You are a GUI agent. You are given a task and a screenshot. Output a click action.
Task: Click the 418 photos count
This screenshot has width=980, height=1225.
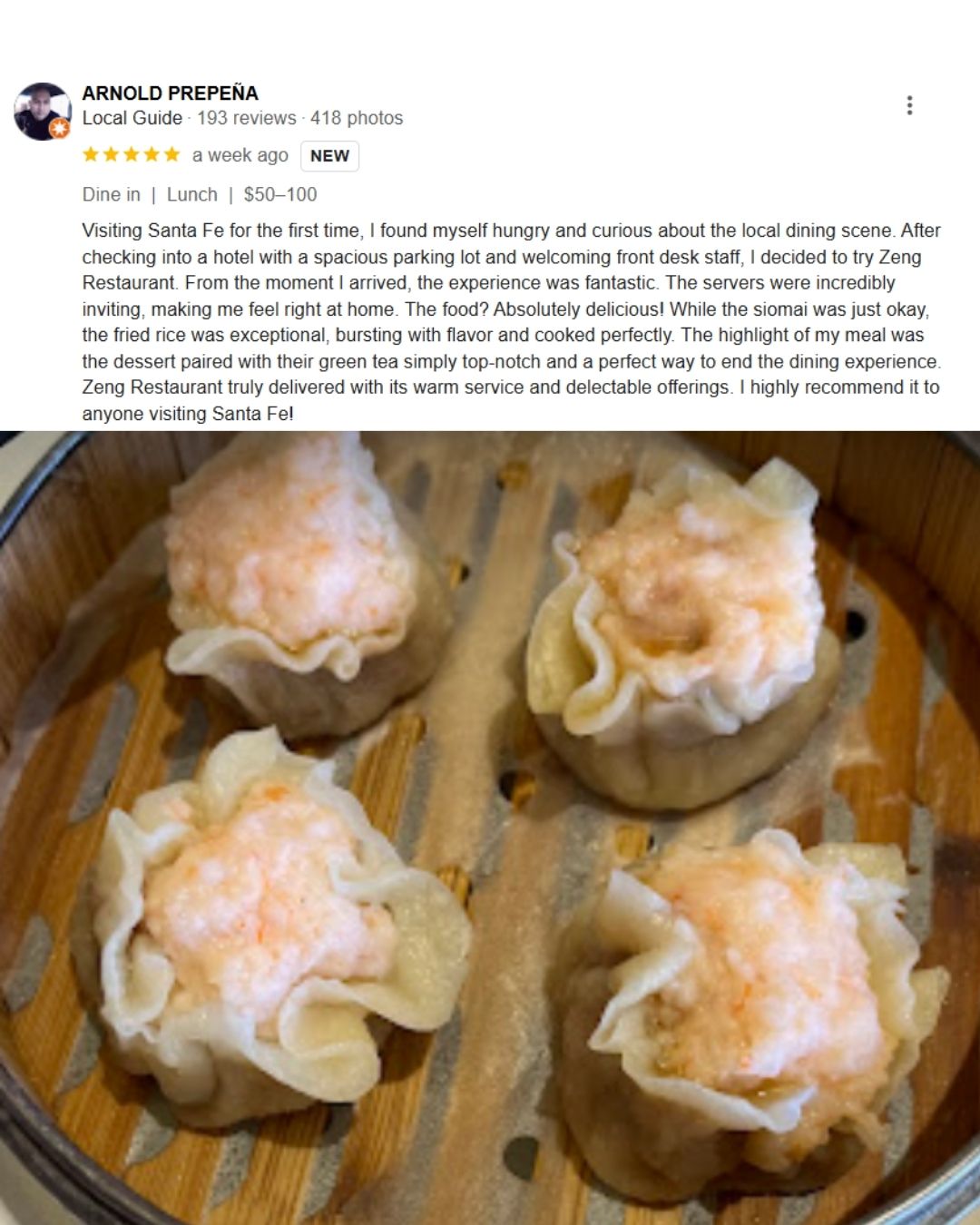click(x=357, y=118)
